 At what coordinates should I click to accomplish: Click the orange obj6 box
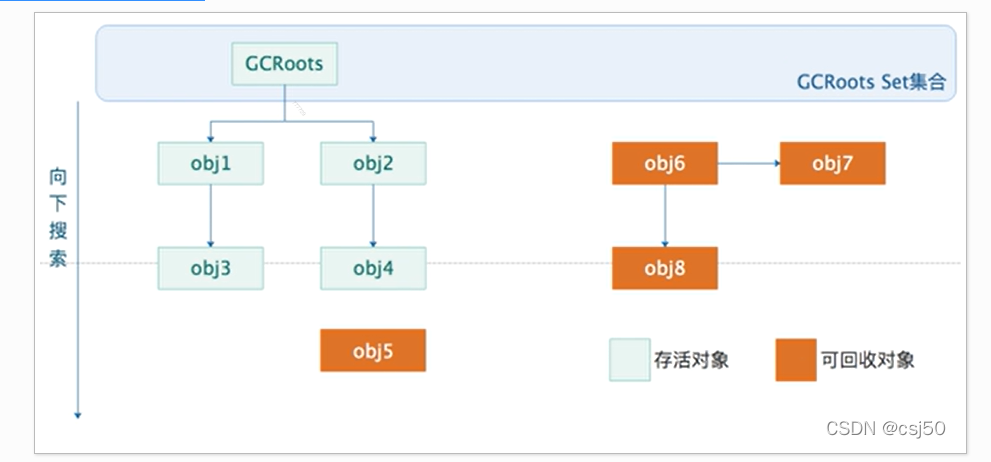(x=664, y=164)
